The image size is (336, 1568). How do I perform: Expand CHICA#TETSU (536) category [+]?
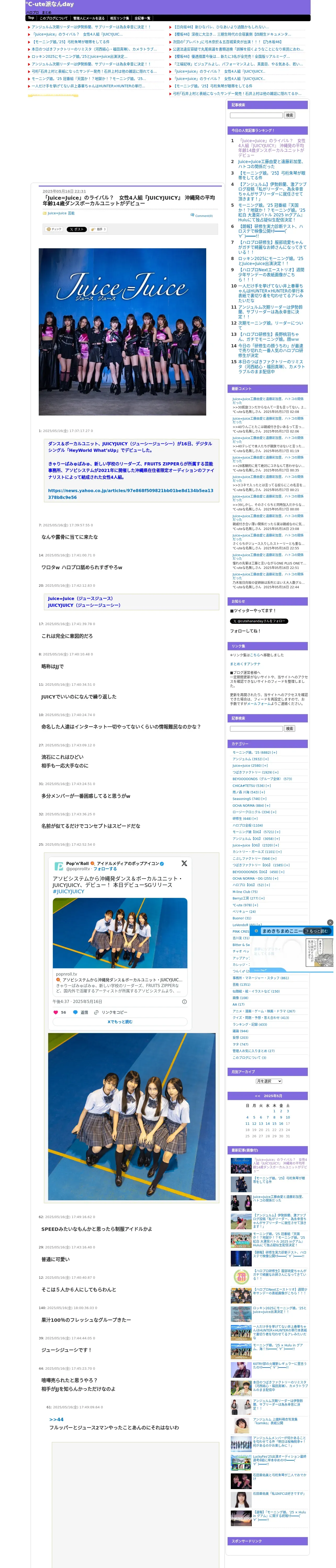pos(268,786)
